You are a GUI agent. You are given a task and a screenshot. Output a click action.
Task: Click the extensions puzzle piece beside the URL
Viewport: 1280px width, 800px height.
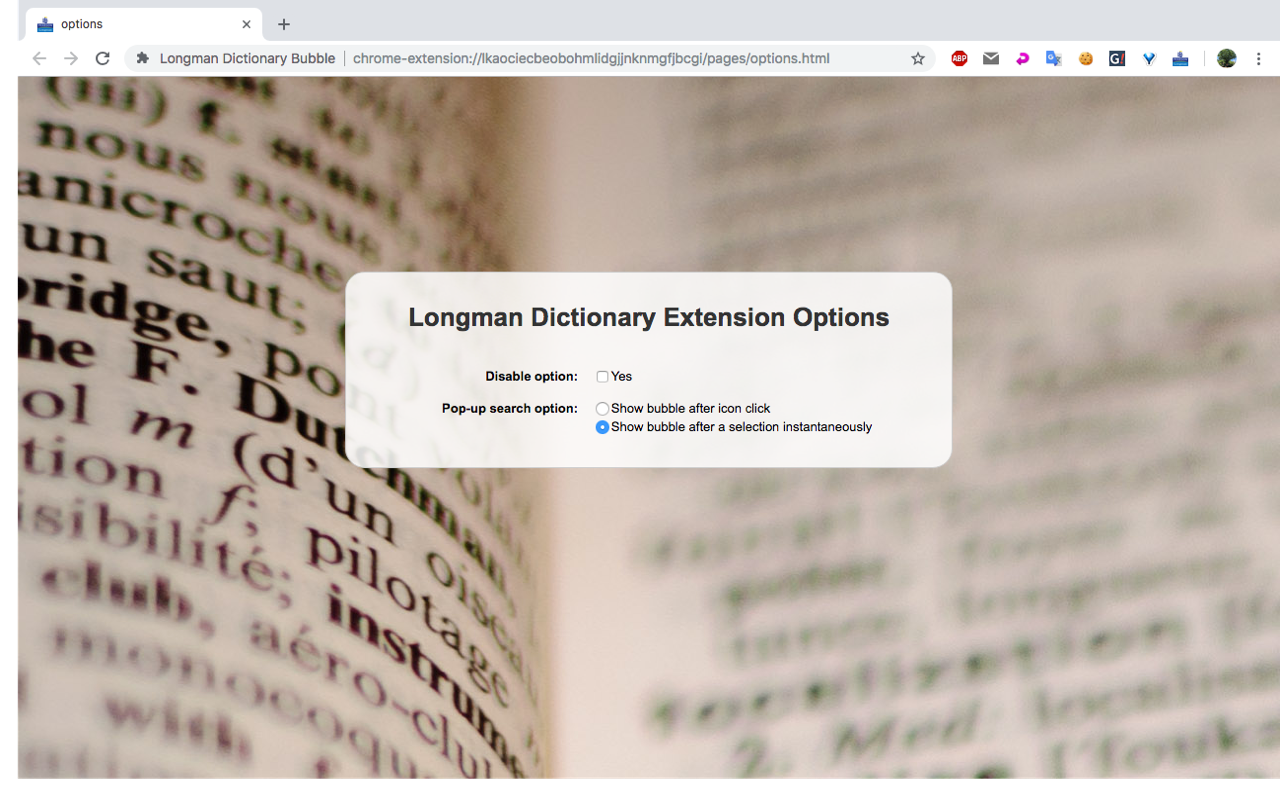coord(143,58)
